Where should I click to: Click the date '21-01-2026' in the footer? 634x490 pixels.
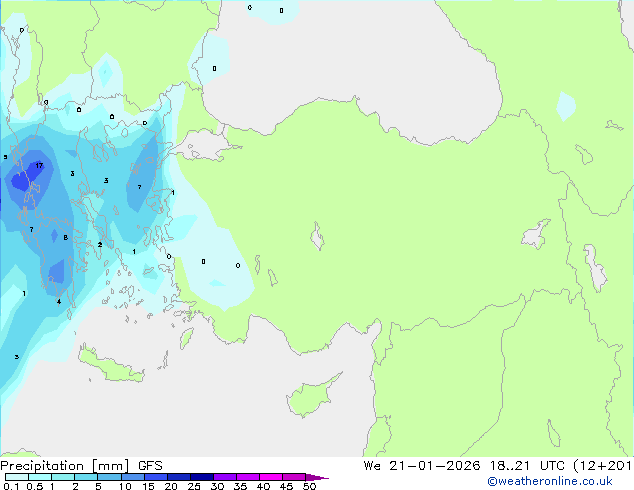(435, 466)
